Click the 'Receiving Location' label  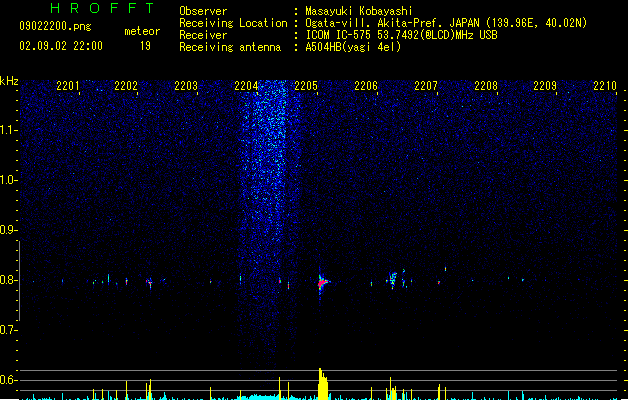233,23
